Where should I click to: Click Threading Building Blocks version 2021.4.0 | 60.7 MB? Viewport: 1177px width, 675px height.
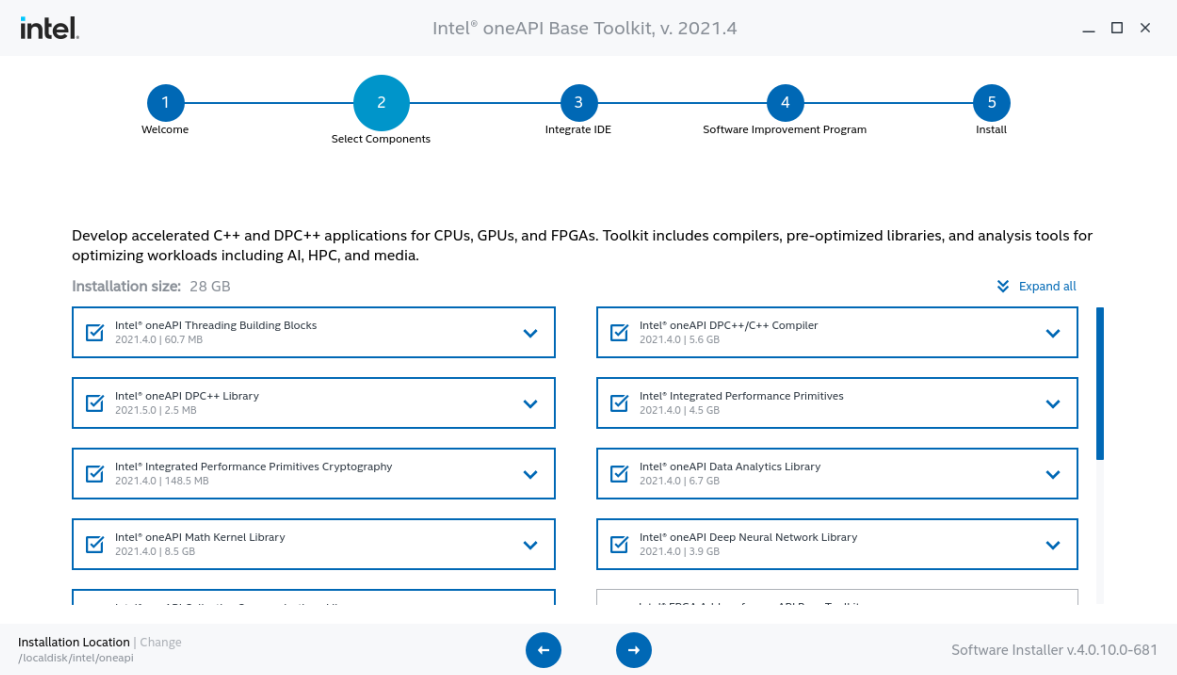point(158,339)
